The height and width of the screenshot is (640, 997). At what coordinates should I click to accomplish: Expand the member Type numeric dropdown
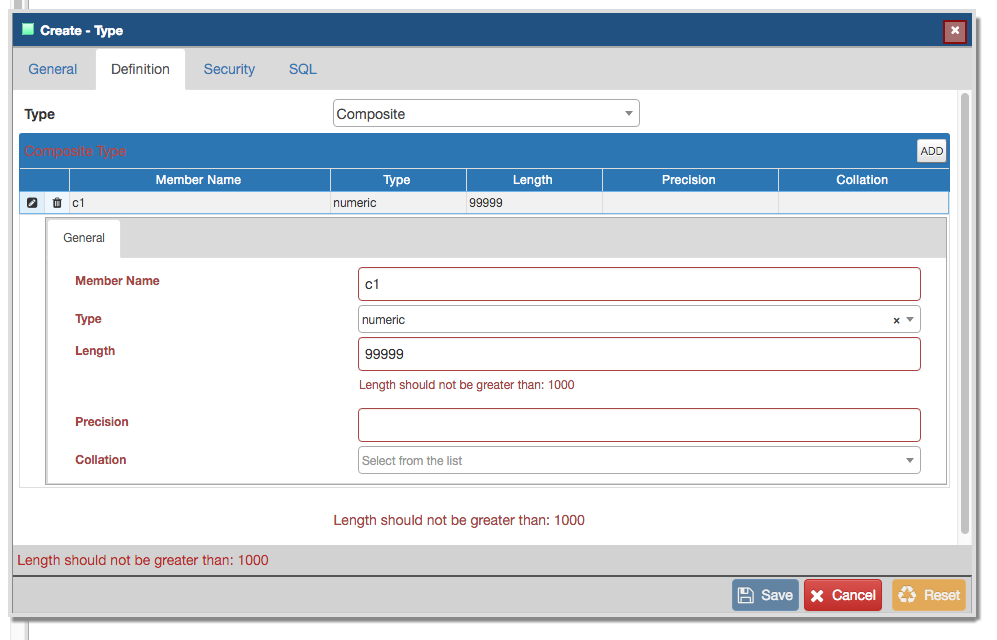pyautogui.click(x=910, y=320)
